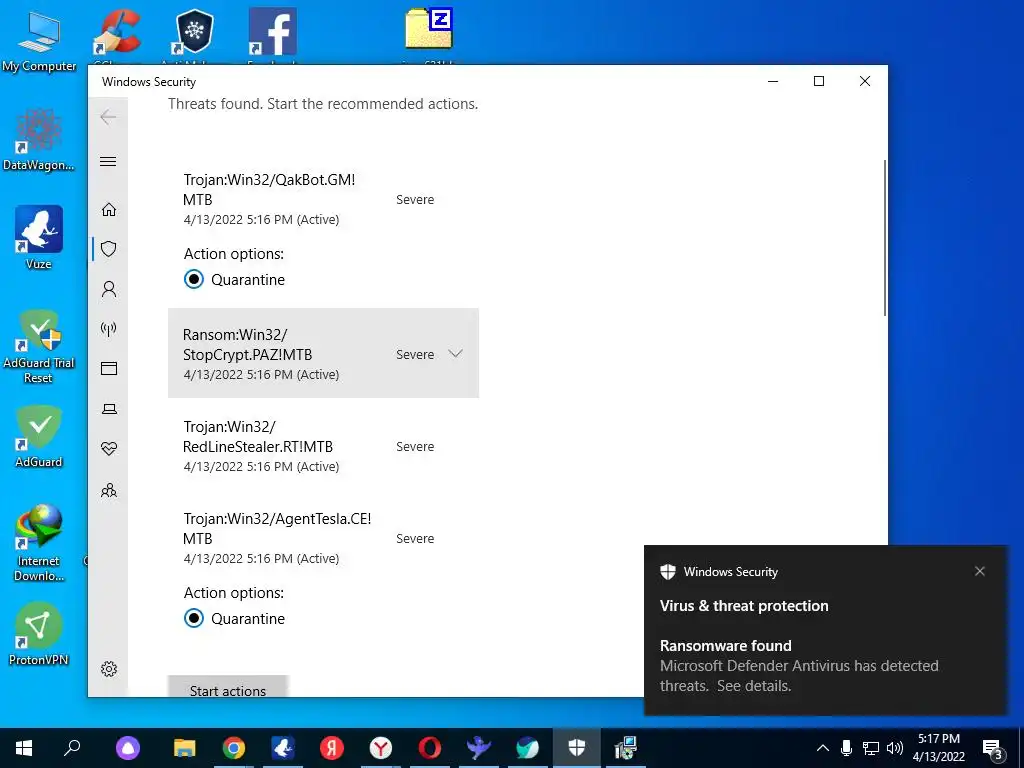Select the Trojan:Win32/RedLineStealer.RT!MTB threat entry

point(323,446)
